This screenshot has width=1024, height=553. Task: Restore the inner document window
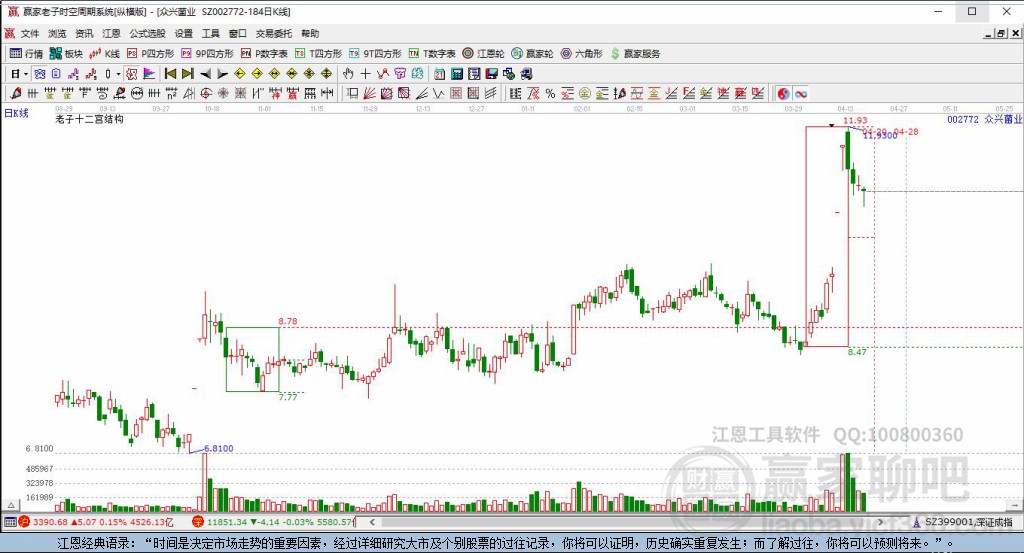tap(1001, 33)
